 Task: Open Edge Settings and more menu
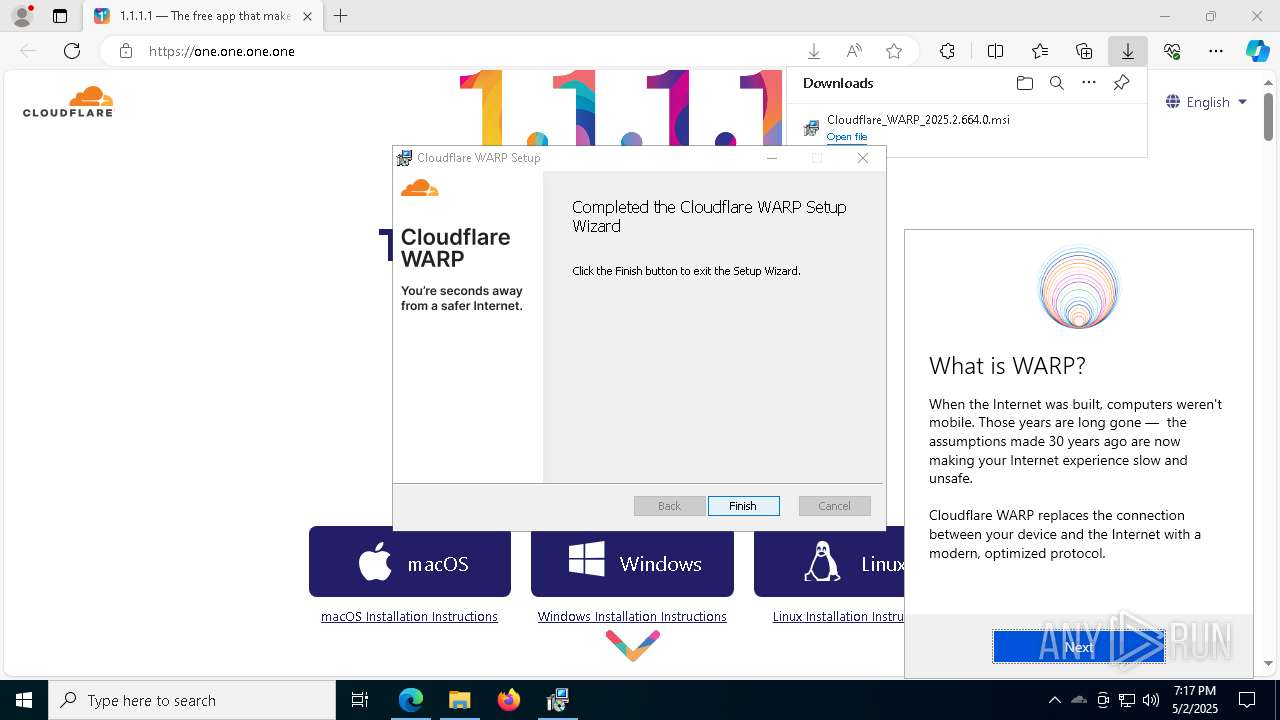click(x=1216, y=51)
